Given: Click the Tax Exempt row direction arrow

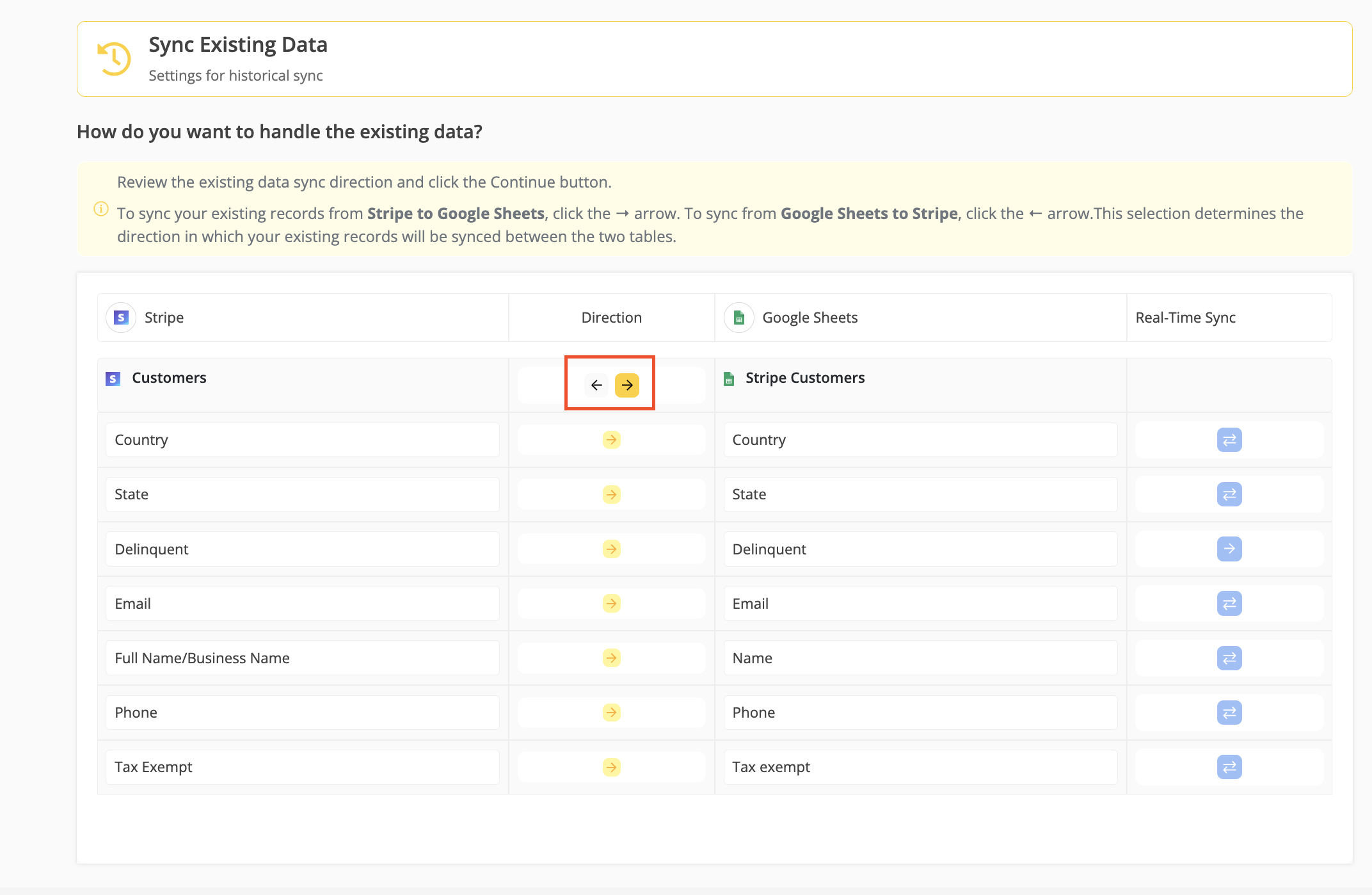Looking at the screenshot, I should 612,767.
